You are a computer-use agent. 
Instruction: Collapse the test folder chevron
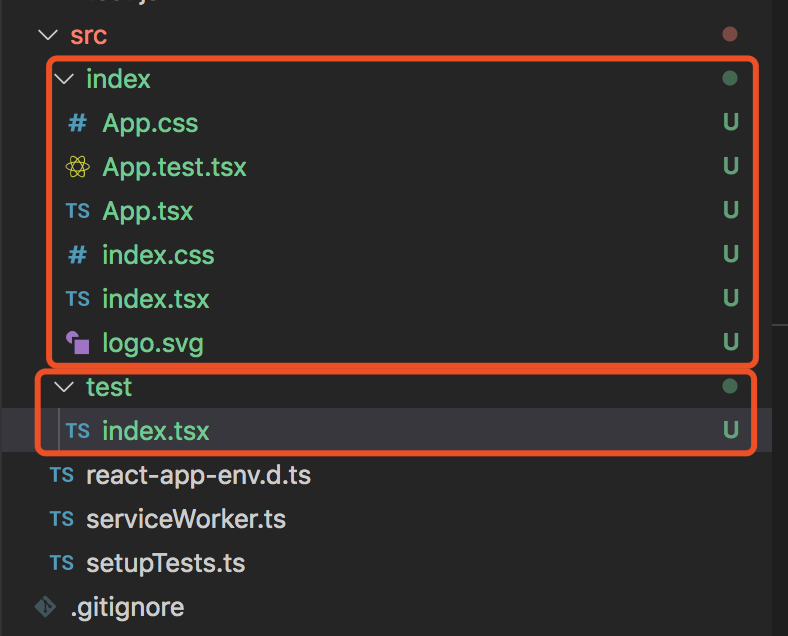[63, 387]
